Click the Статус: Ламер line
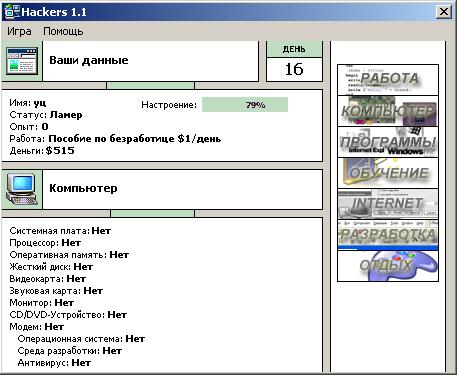The image size is (457, 375). (x=46, y=115)
